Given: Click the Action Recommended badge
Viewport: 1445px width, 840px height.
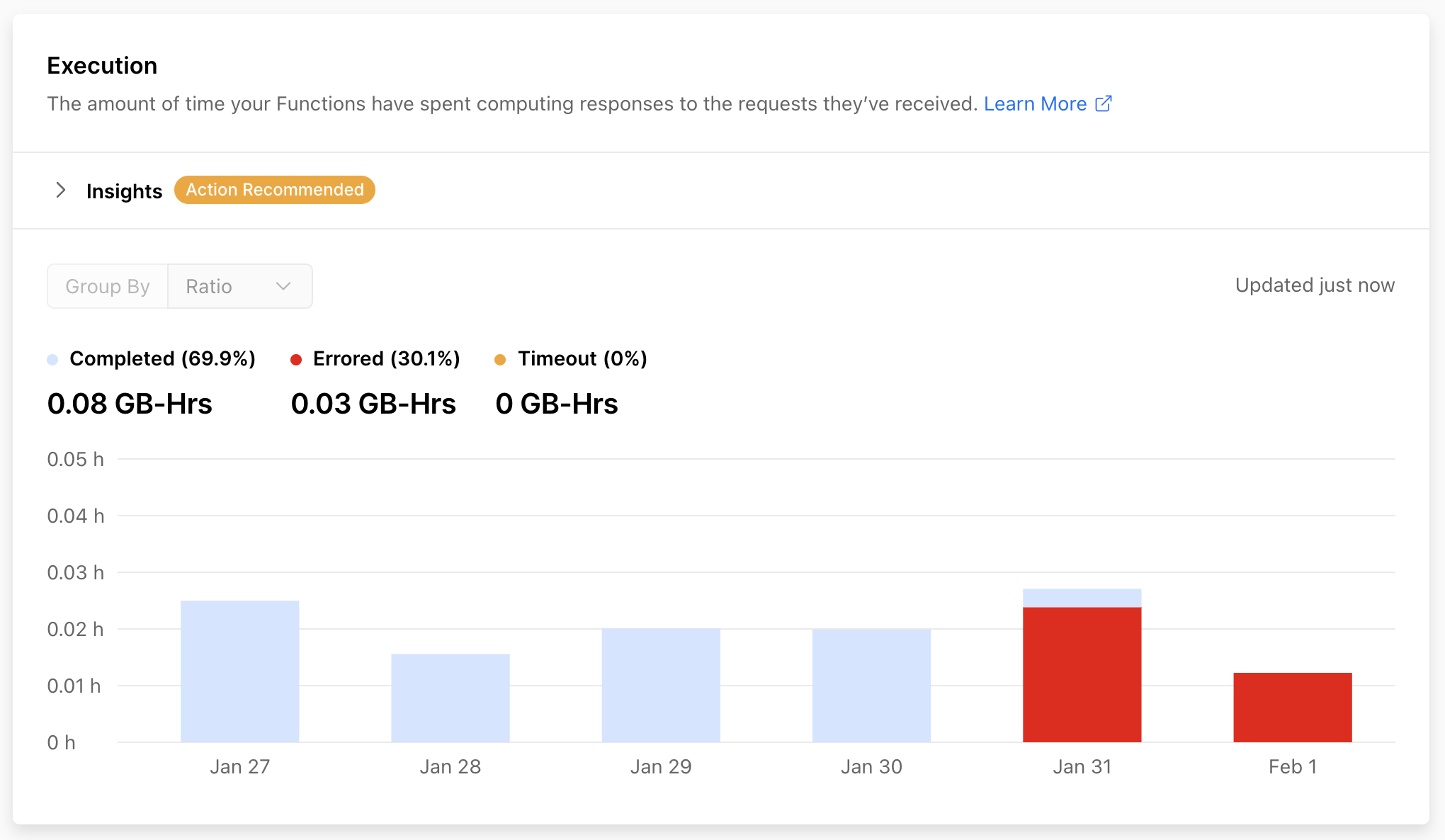Looking at the screenshot, I should (x=275, y=190).
